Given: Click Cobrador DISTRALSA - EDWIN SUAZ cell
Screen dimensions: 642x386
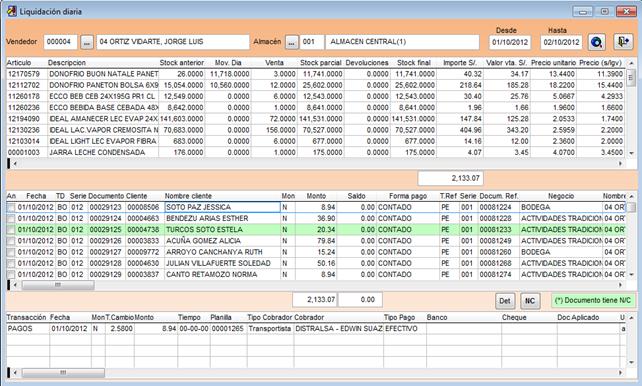Looking at the screenshot, I should click(338, 329).
